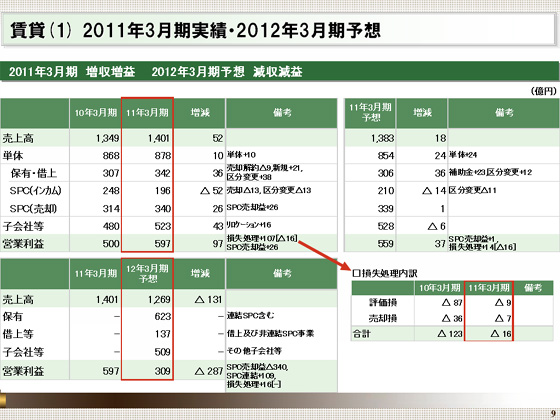Click the total '△ 123' in 合計 row
This screenshot has height=420, width=560.
pos(450,334)
